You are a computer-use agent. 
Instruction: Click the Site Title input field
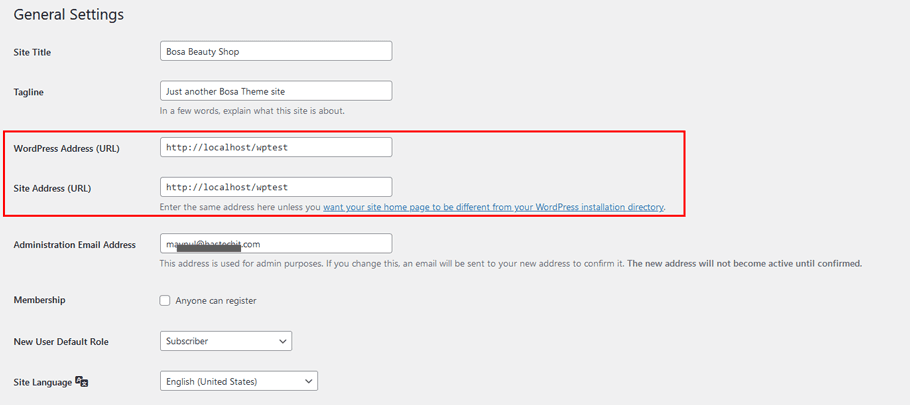pyautogui.click(x=276, y=51)
